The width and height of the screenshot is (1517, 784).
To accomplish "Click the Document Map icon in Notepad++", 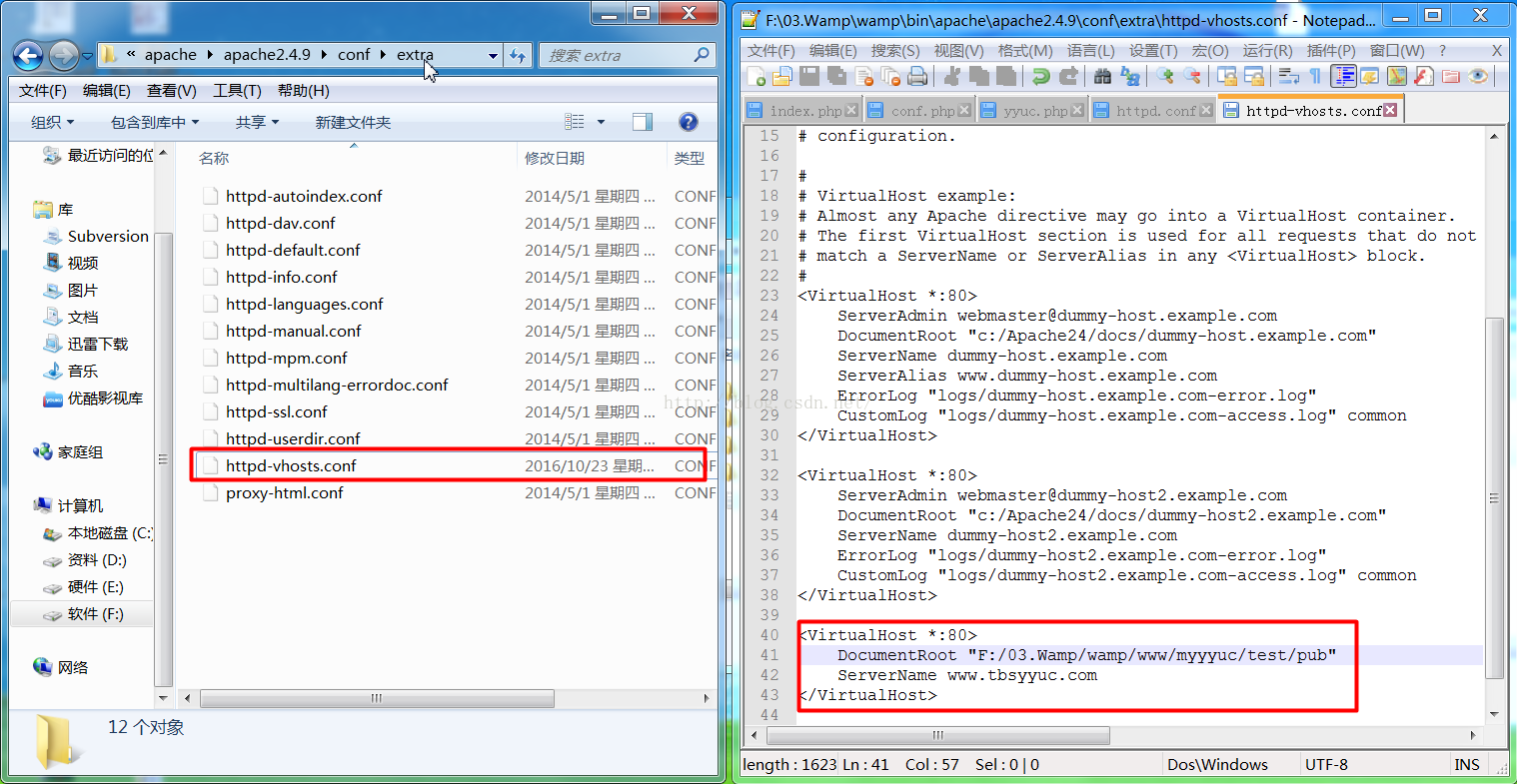I will (x=1397, y=76).
